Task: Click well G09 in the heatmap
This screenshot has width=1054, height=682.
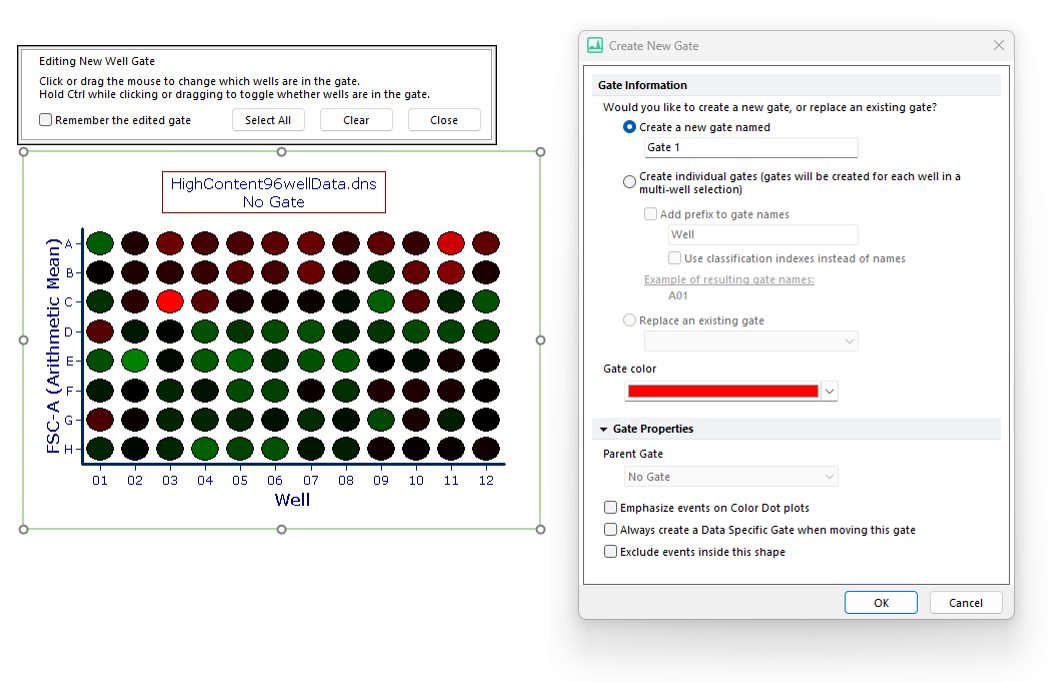Action: coord(381,419)
